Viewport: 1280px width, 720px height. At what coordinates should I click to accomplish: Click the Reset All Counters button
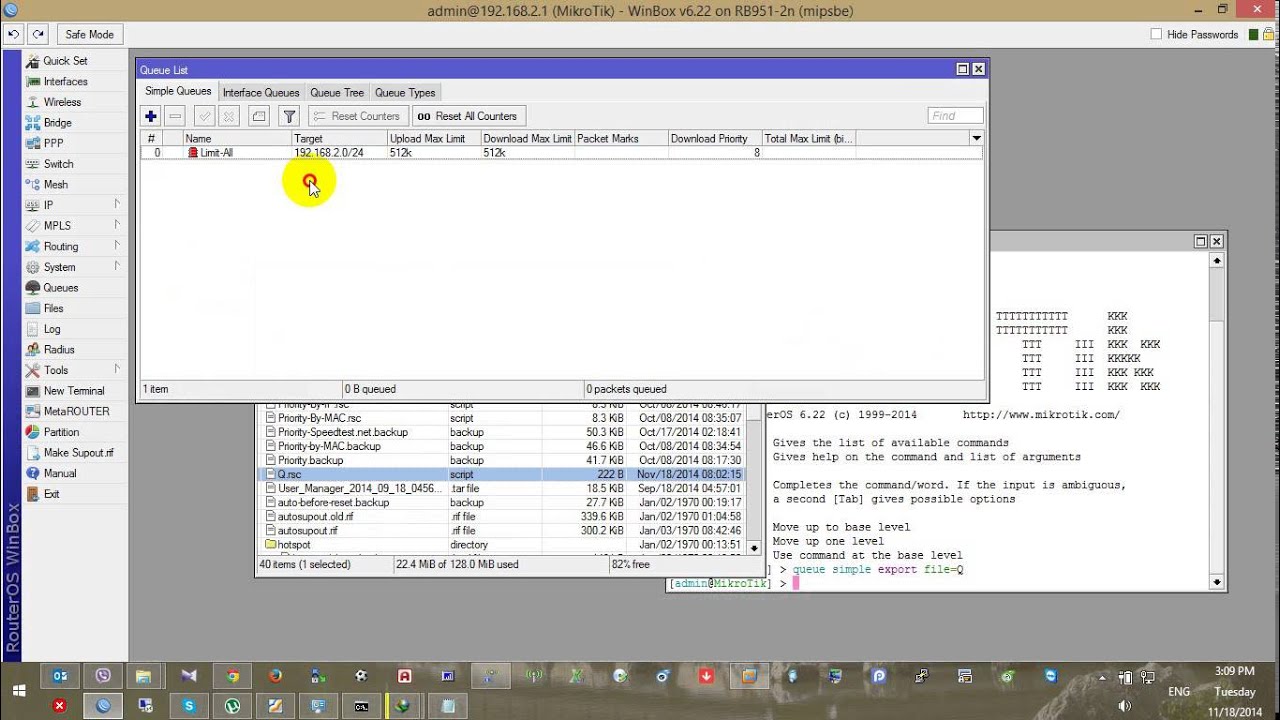click(x=467, y=116)
